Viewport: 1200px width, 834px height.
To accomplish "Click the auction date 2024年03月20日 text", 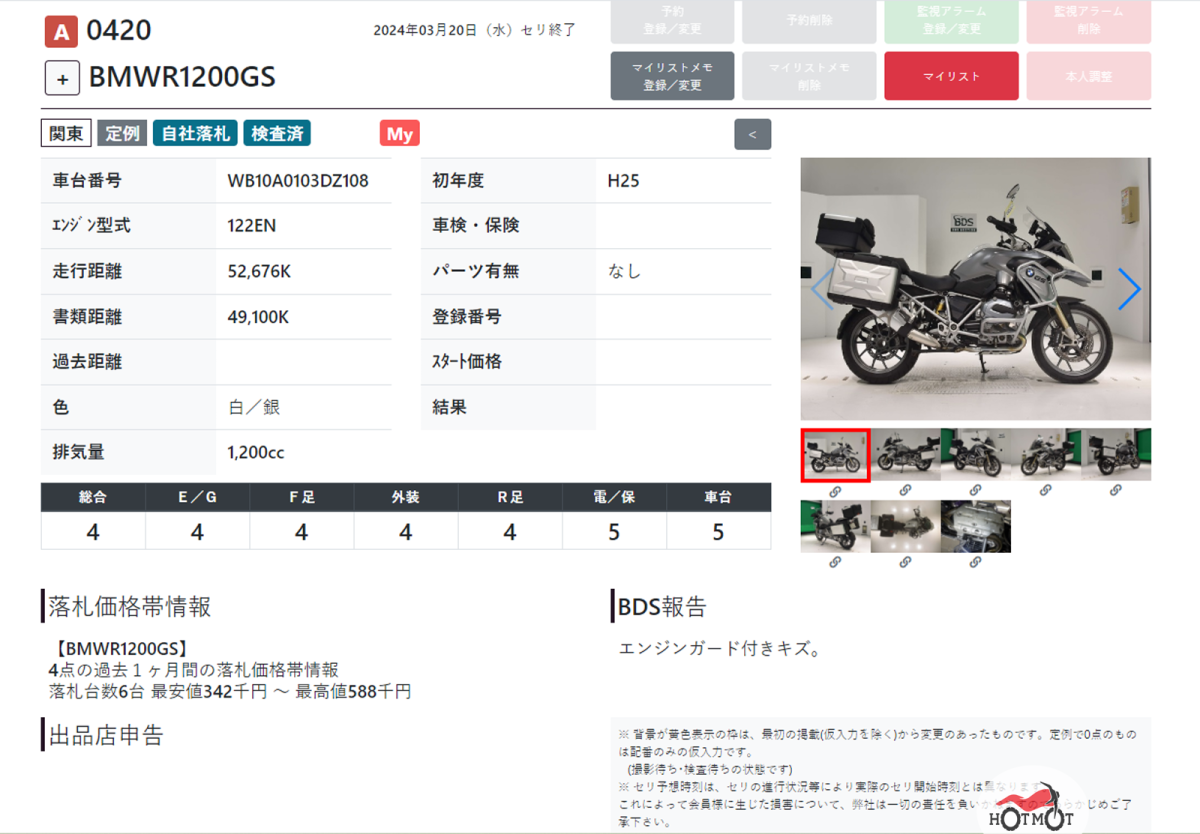I will coord(474,30).
